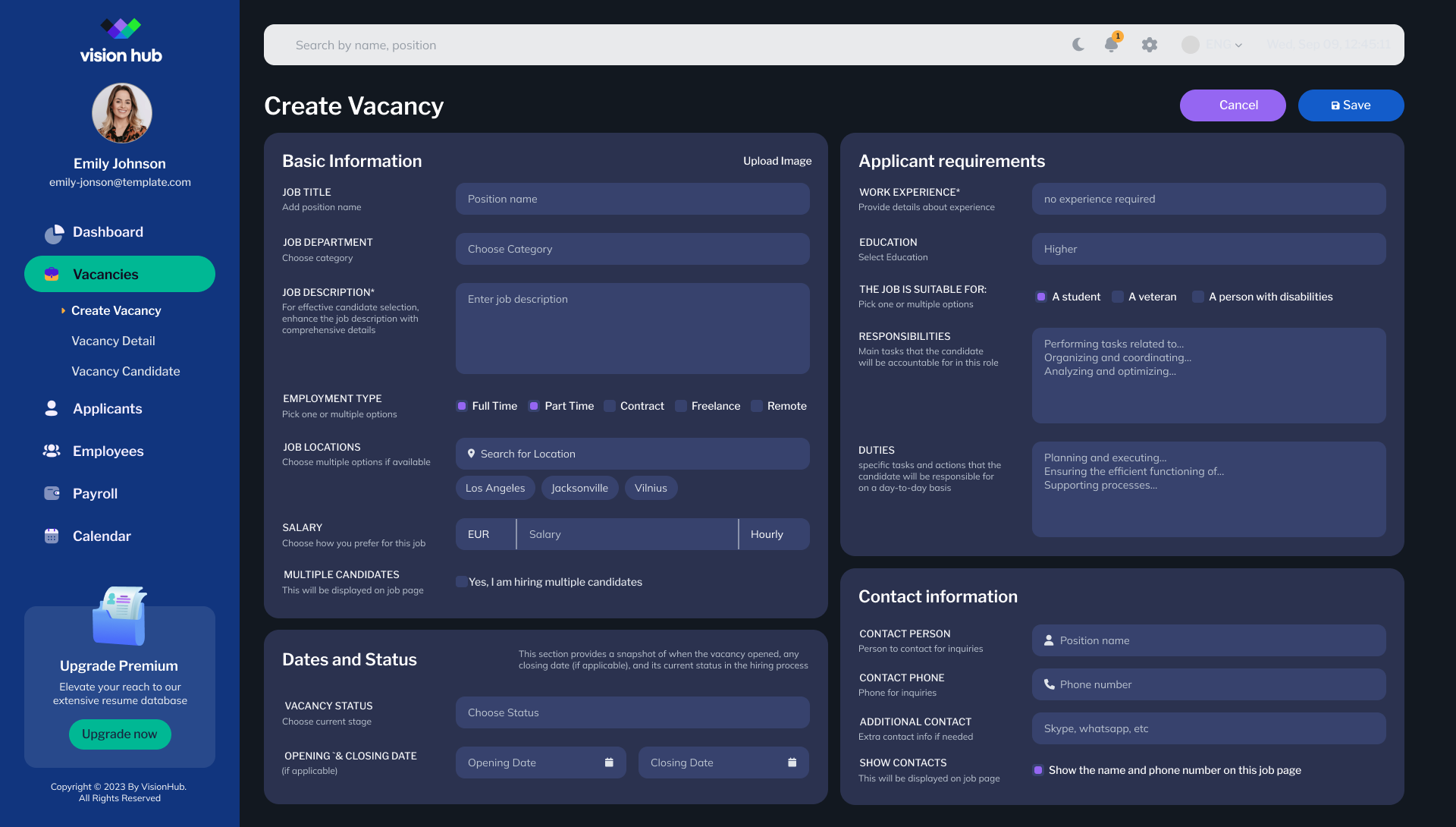Click the Upgrade now button
Screen dimensions: 1456x827
click(120, 734)
